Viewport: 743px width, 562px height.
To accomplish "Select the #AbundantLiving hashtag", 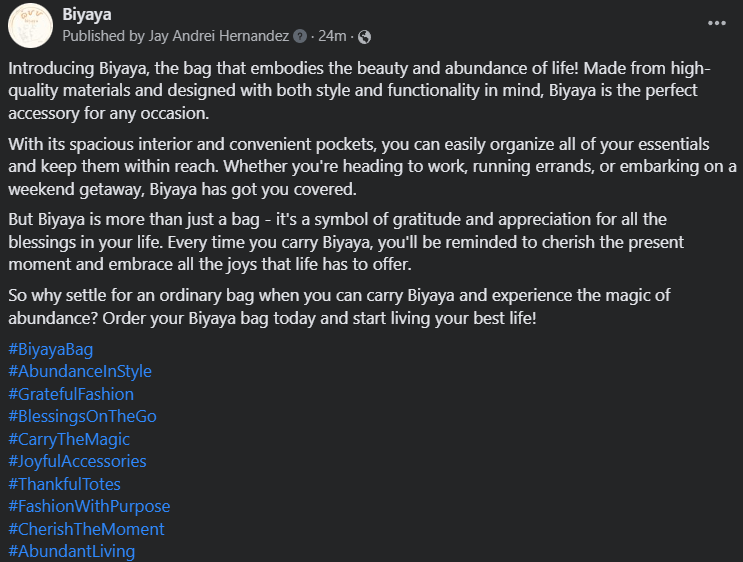I will [x=71, y=551].
